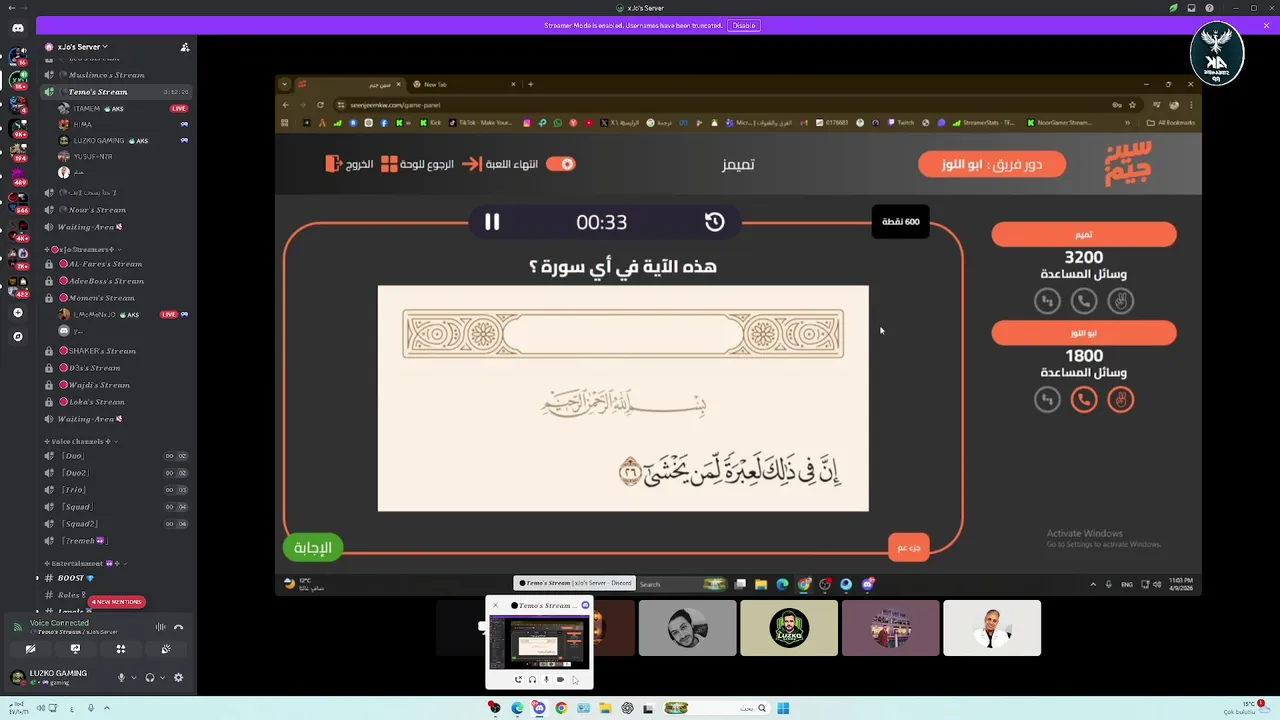Open the invite people icon beside server name

tap(184, 47)
